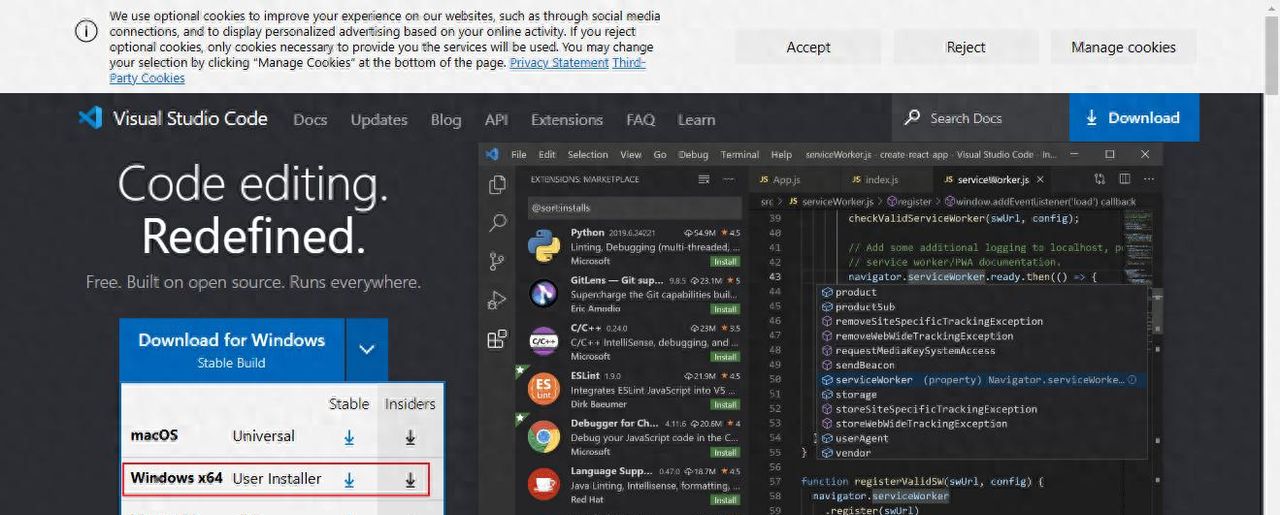Expand the download options chevron dropdown
The image size is (1280, 515).
coord(367,350)
